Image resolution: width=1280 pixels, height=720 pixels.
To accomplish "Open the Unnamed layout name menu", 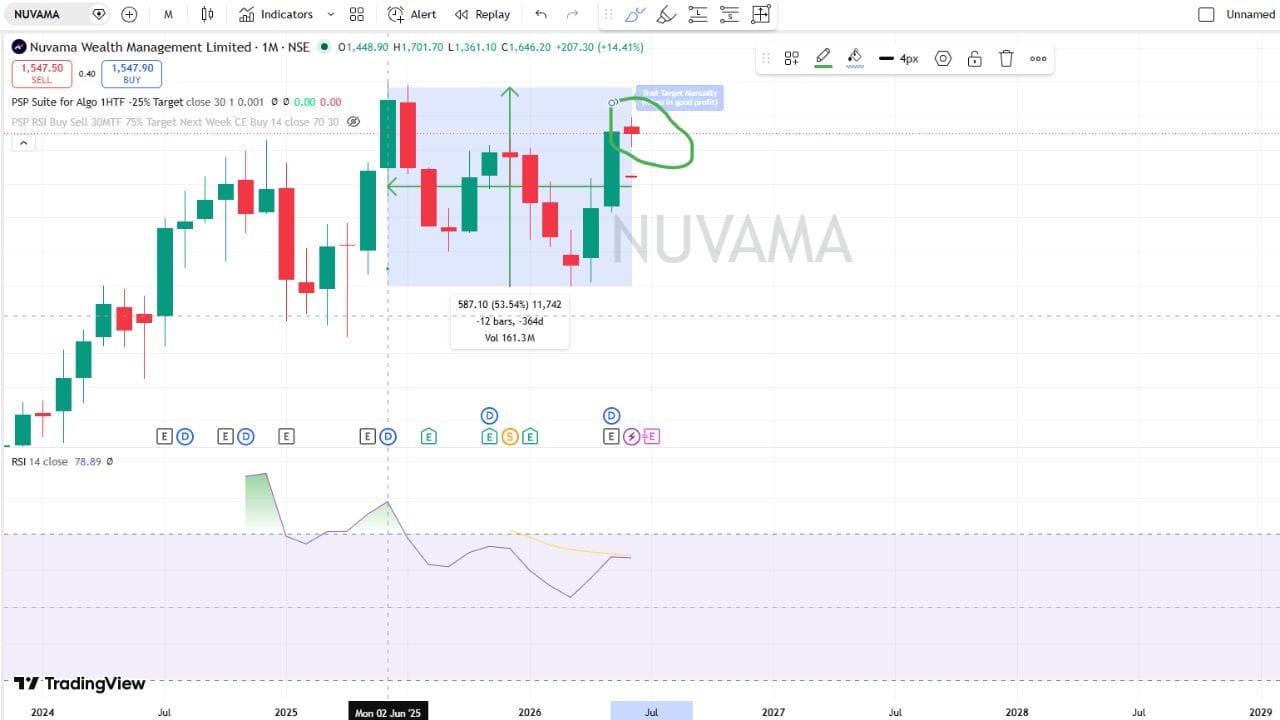I will pos(1250,14).
